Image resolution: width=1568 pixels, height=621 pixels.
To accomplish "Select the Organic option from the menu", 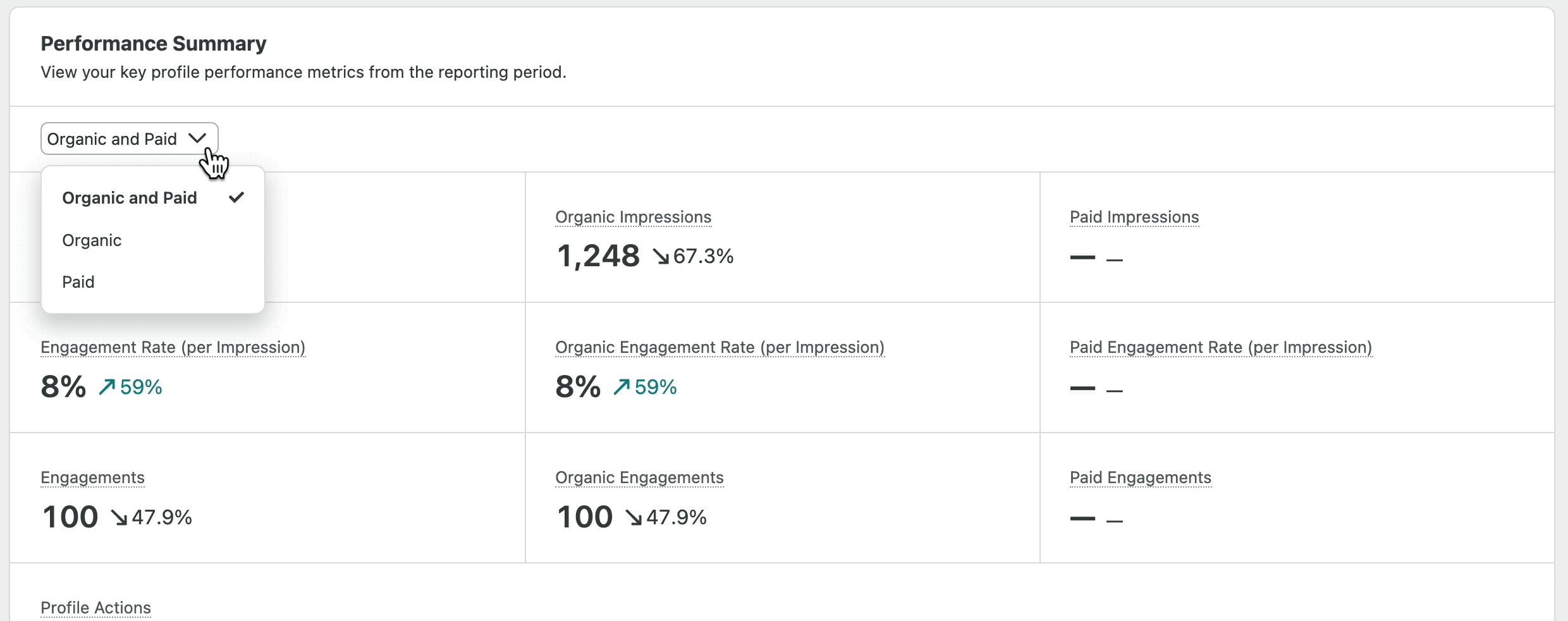I will [92, 240].
